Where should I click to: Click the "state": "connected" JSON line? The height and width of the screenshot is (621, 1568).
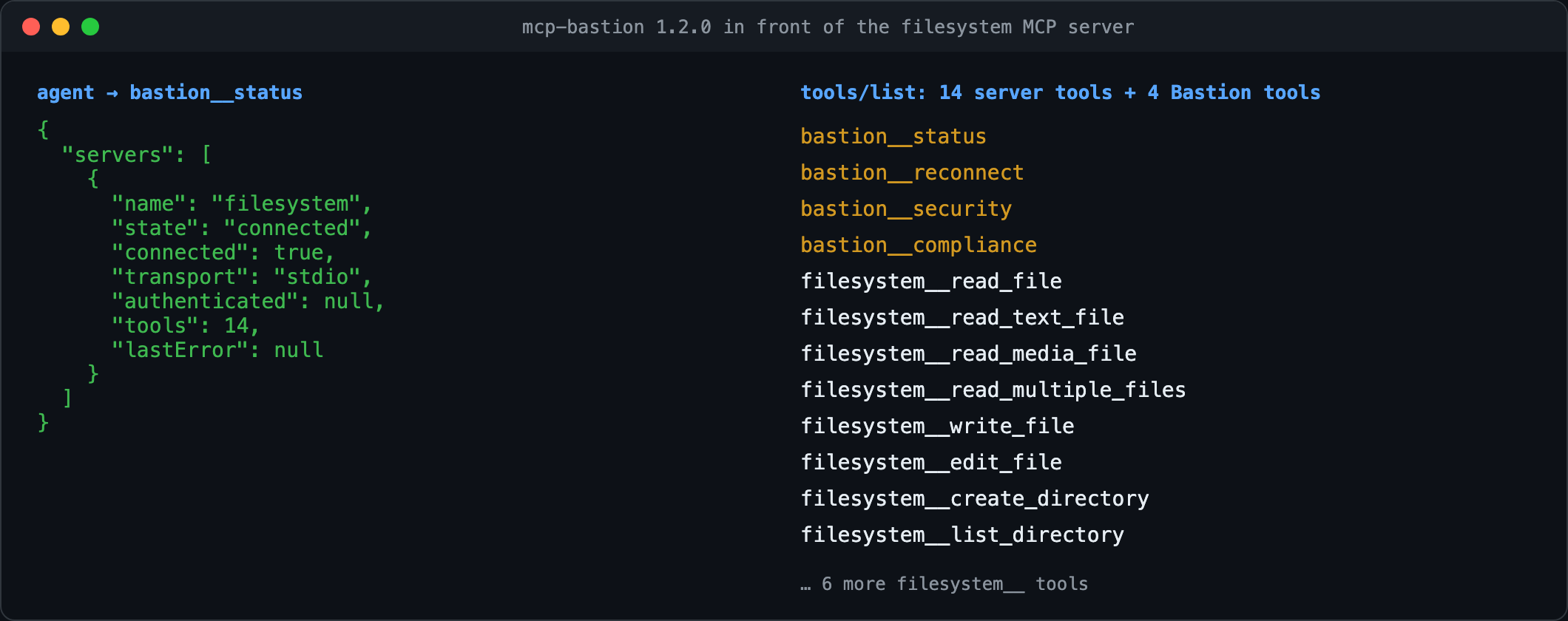coord(242,228)
